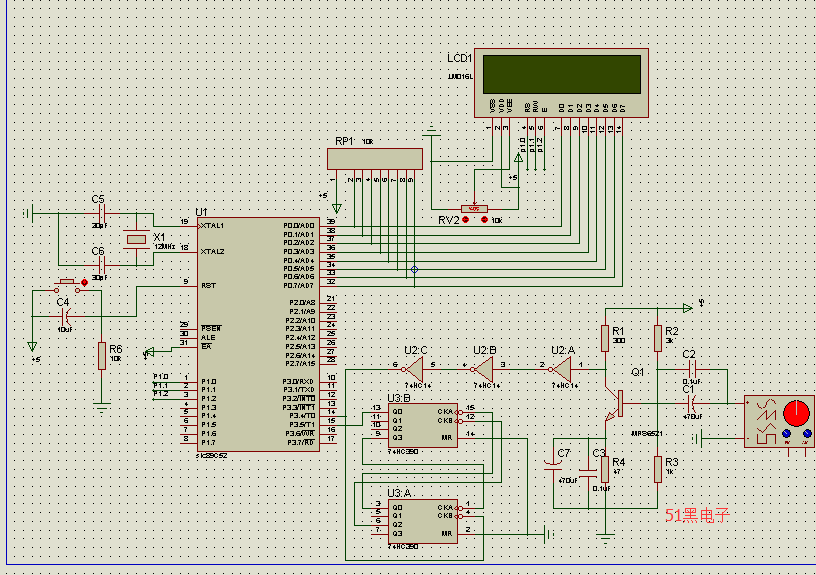The image size is (816, 575).
Task: Select the U3:B 74HC390 counter block
Action: pyautogui.click(x=423, y=425)
